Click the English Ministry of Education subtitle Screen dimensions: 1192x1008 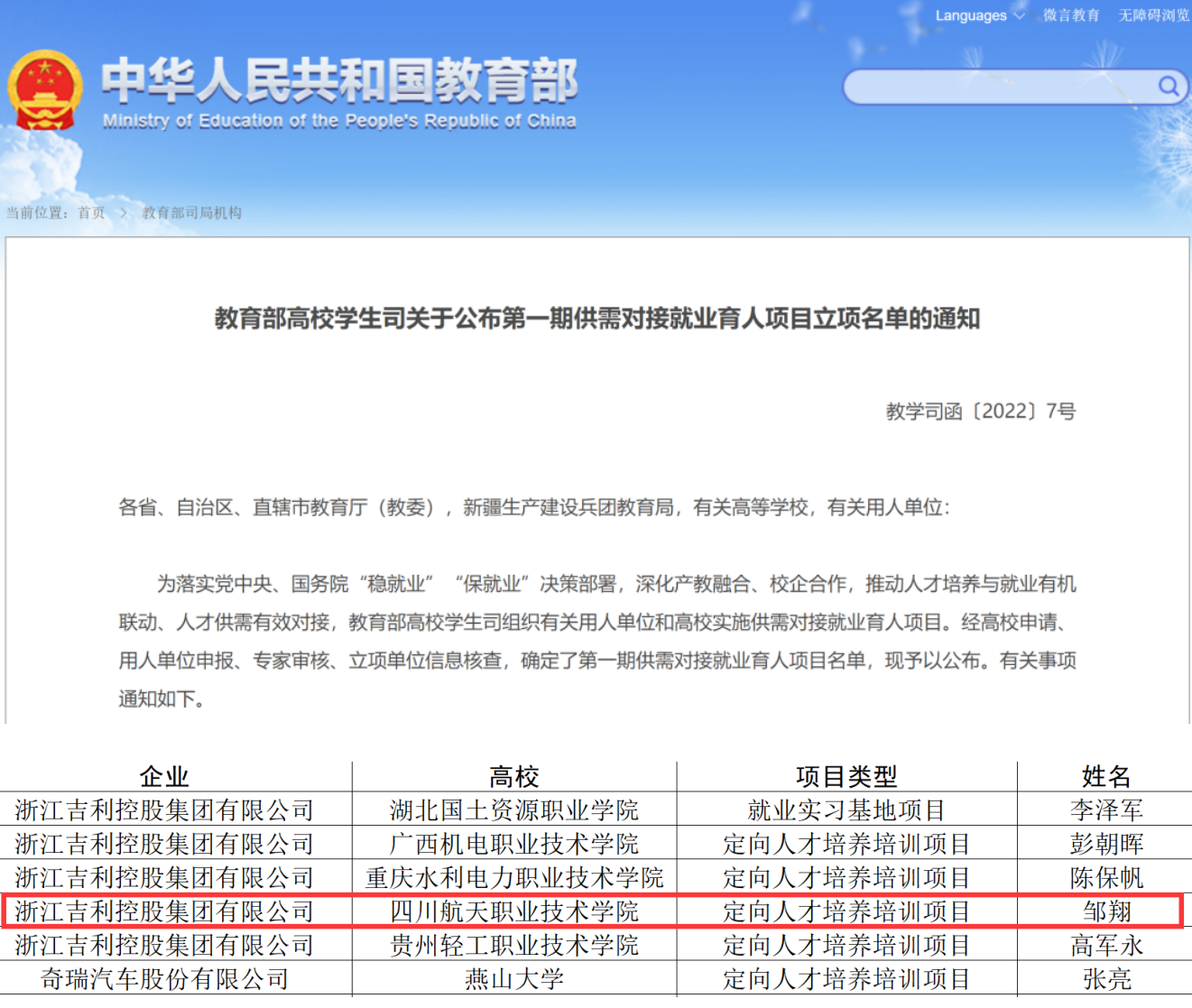point(339,121)
